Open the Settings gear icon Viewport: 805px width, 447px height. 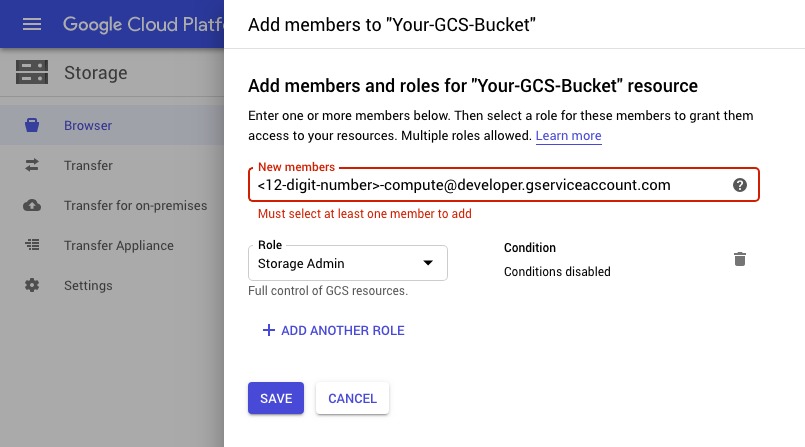(x=32, y=285)
